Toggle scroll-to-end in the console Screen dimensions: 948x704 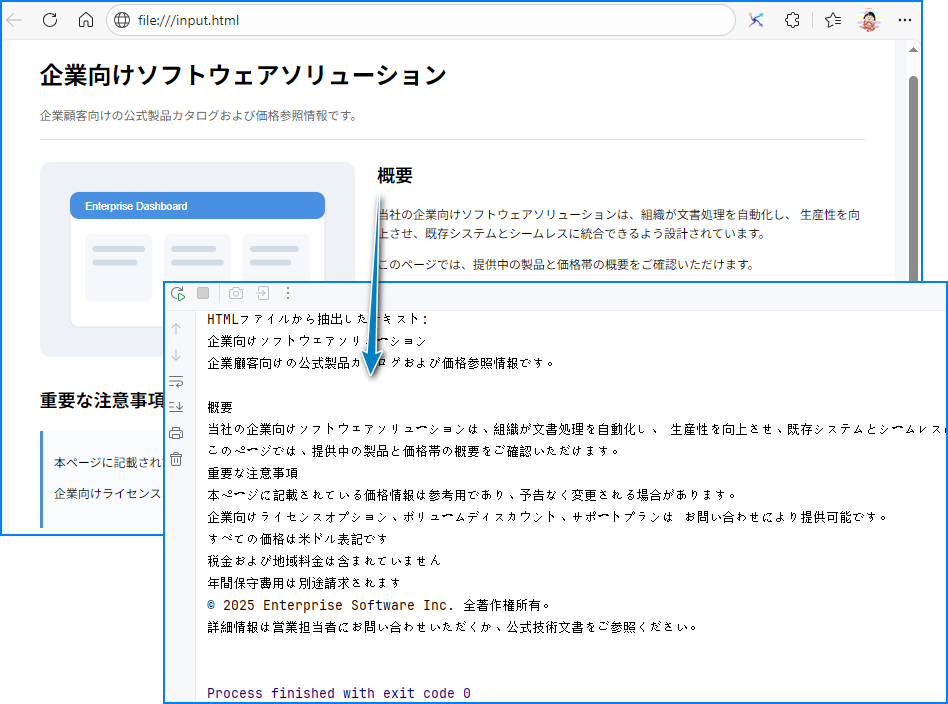(176, 406)
